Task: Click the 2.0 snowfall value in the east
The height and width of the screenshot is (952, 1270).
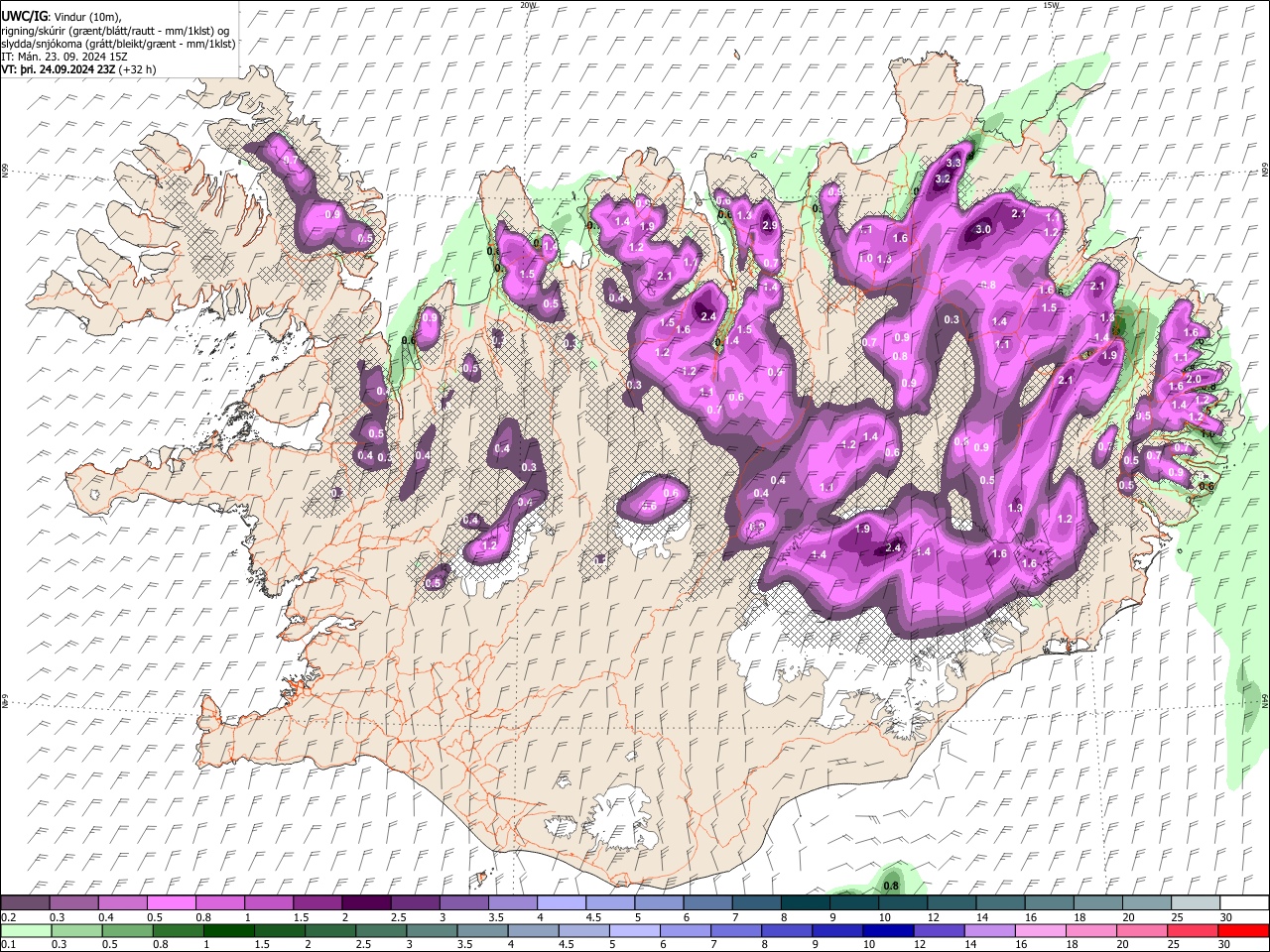Action: point(1194,379)
